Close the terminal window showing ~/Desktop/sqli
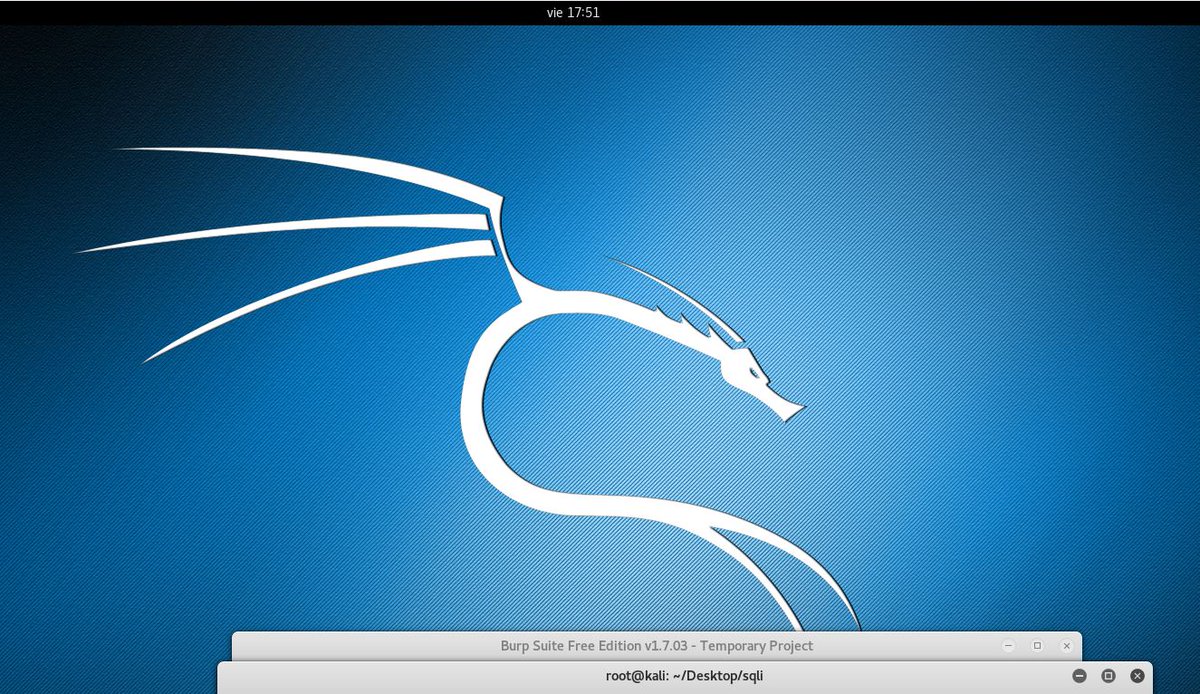Viewport: 1200px width, 694px height. 1137,675
